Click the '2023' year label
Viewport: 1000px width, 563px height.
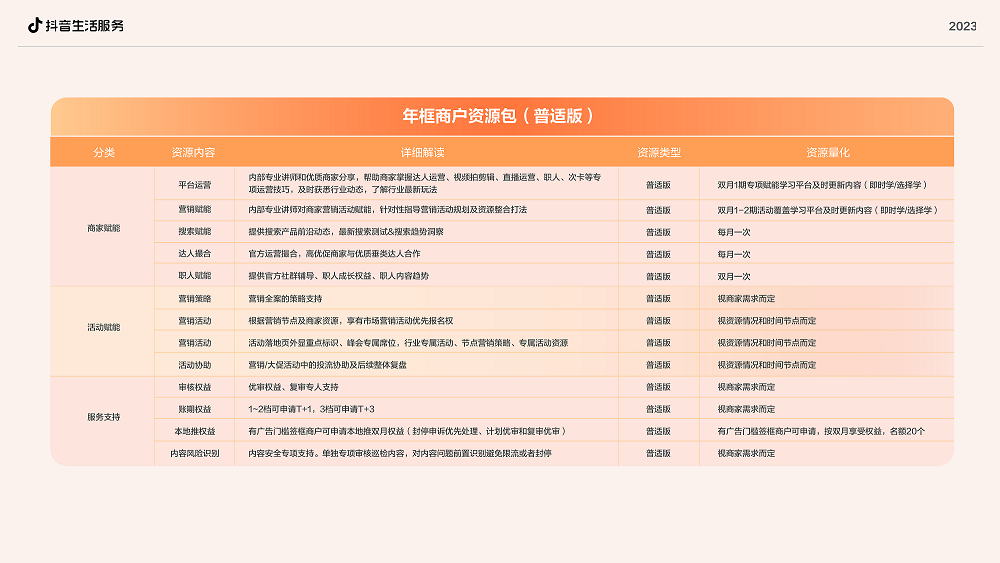[962, 26]
